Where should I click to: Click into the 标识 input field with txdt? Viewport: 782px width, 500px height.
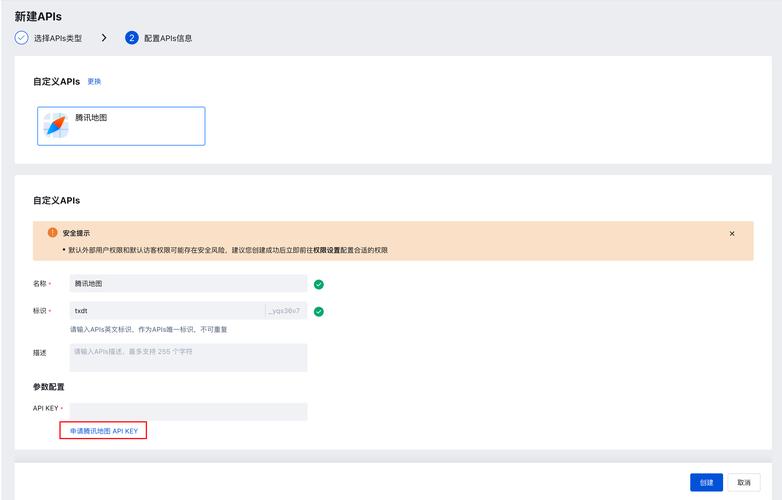coord(167,311)
